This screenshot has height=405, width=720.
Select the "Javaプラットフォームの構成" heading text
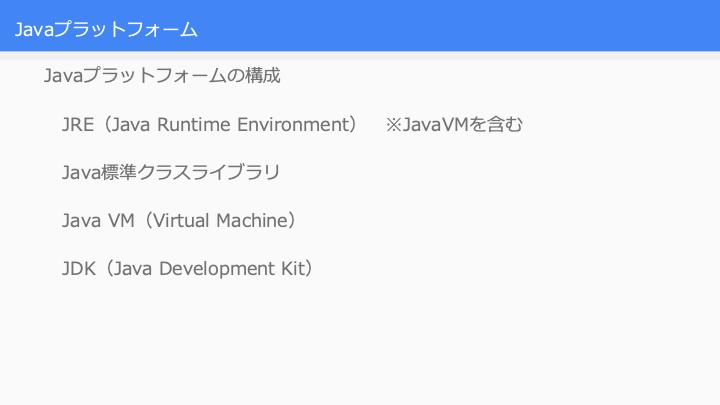(x=162, y=75)
